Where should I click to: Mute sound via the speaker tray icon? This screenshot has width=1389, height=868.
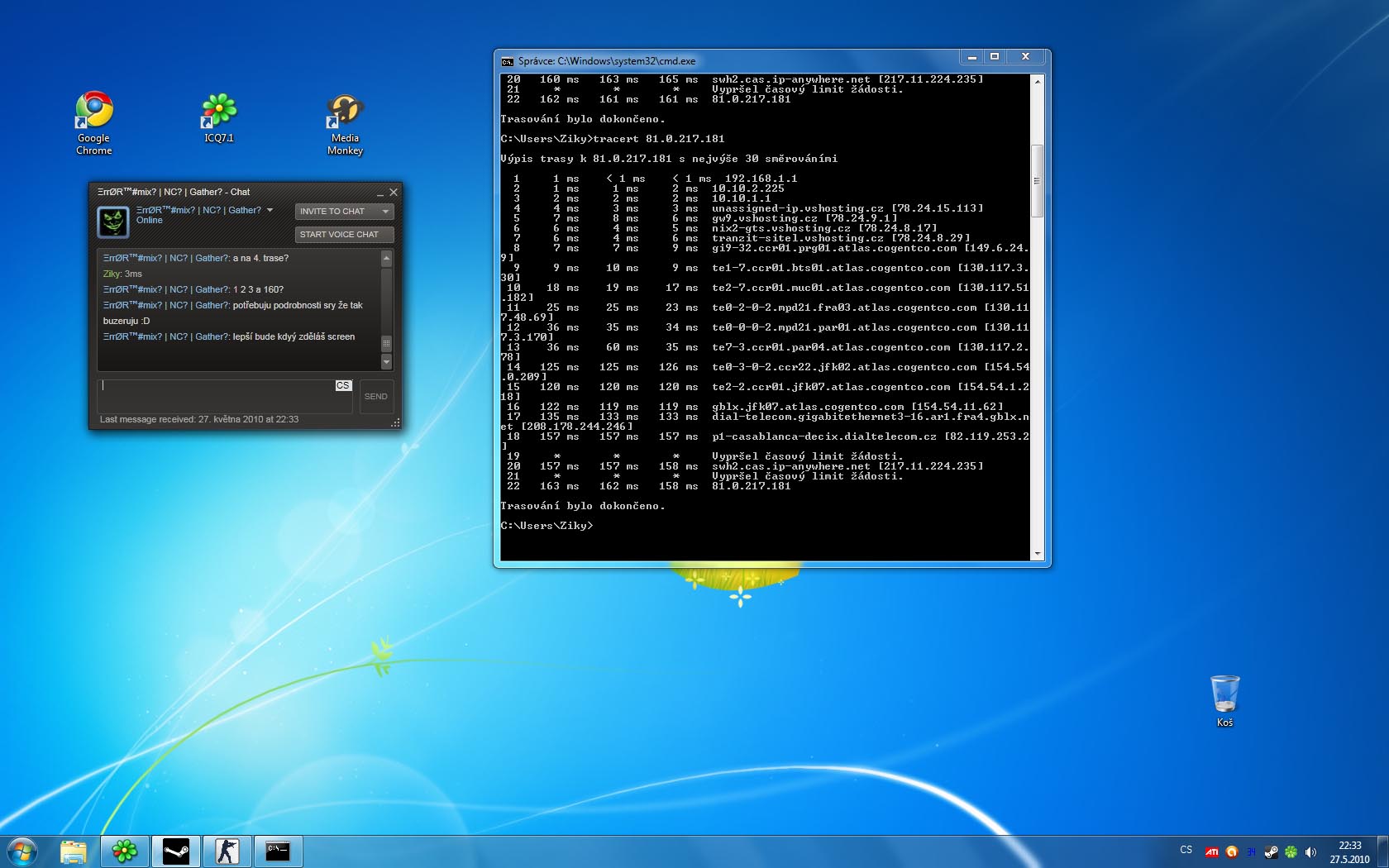1311,850
